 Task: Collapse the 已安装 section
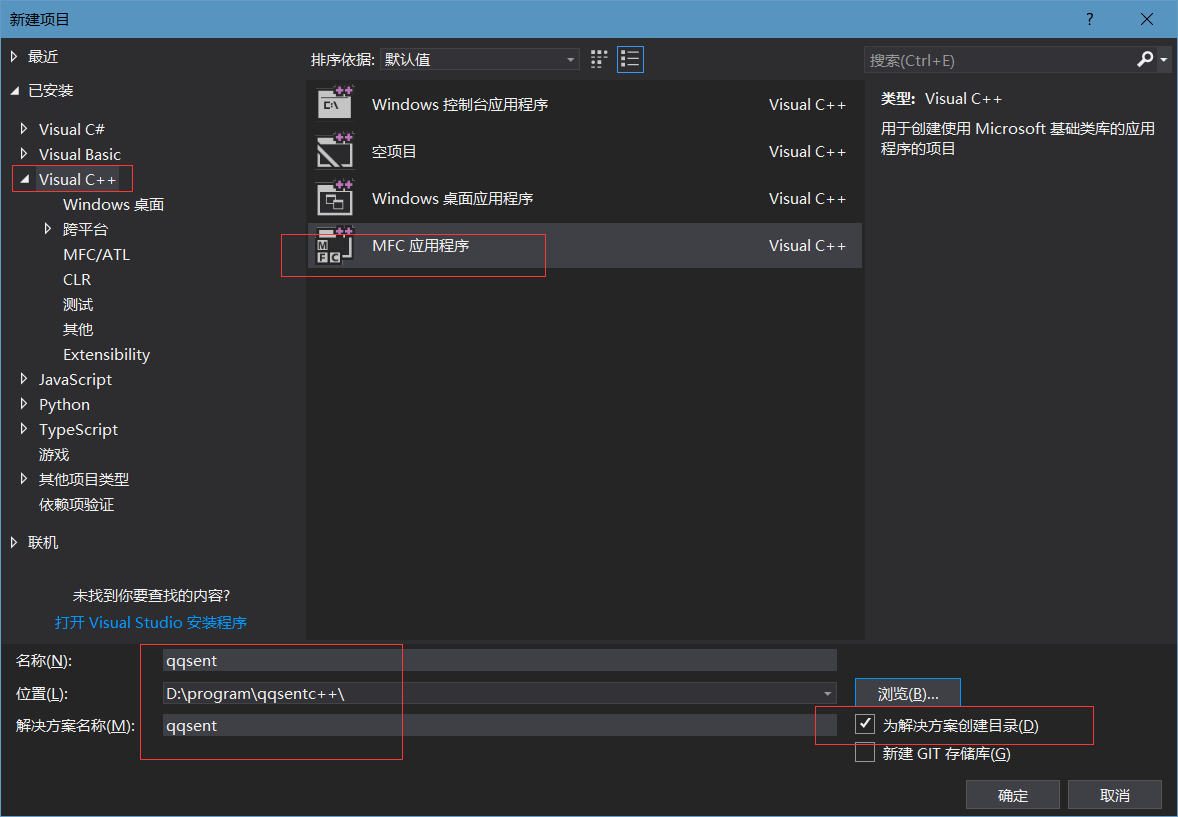pyautogui.click(x=14, y=91)
